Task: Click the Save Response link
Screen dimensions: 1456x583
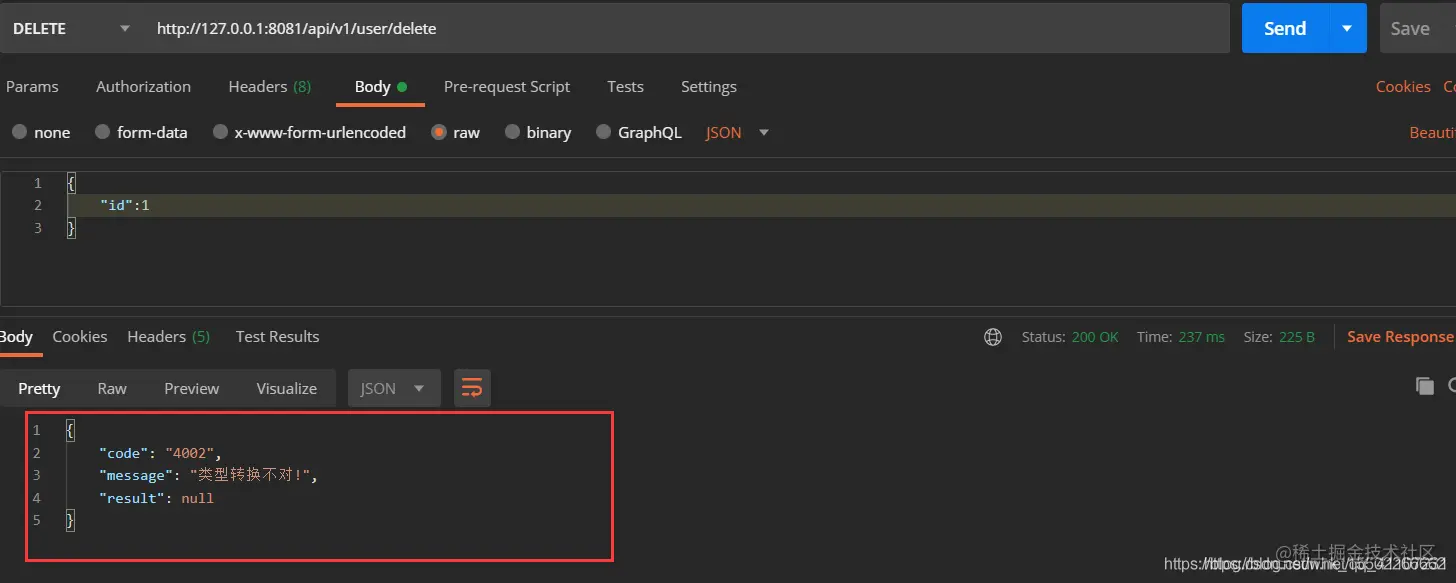Action: click(1400, 337)
